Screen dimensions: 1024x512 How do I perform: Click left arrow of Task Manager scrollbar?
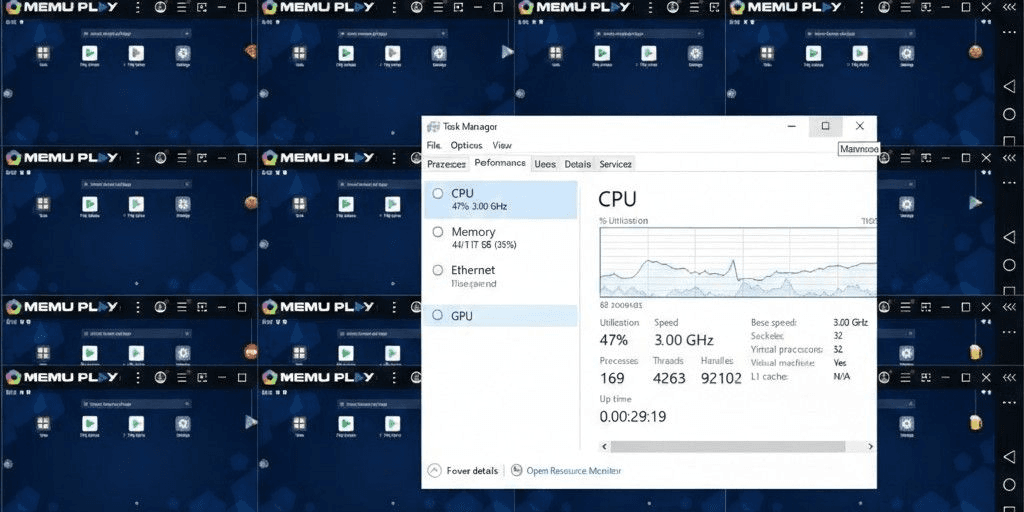coord(604,447)
